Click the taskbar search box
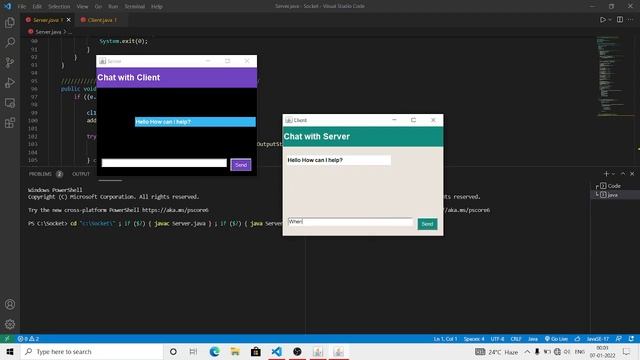The image size is (640, 360). pos(91,352)
